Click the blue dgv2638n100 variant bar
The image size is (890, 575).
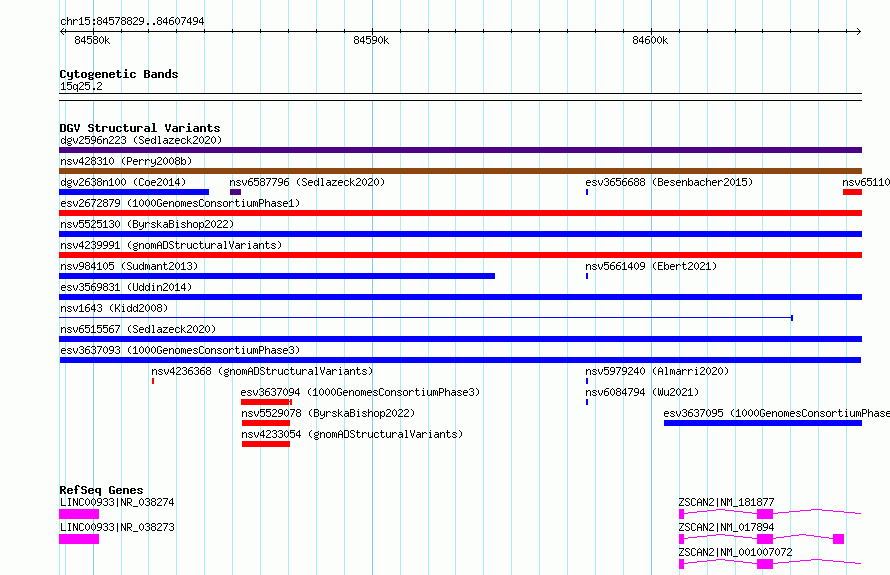pyautogui.click(x=134, y=192)
